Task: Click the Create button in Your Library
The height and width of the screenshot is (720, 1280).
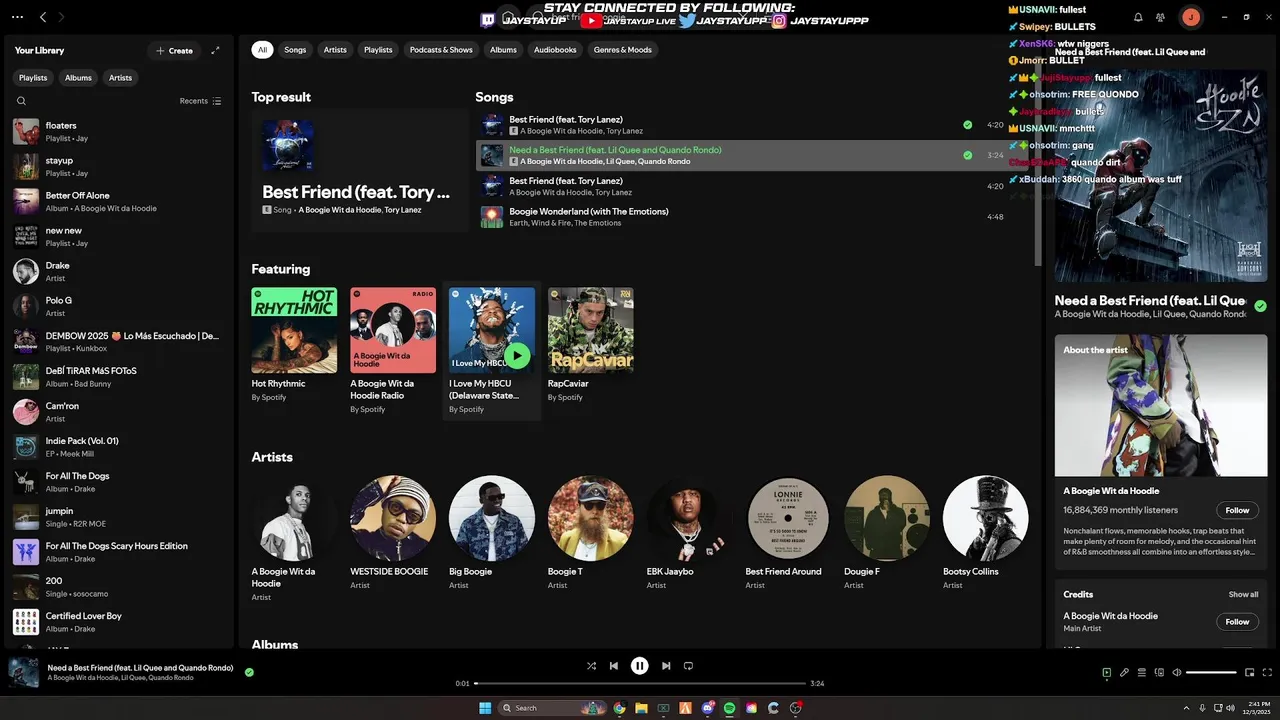Action: coord(174,50)
